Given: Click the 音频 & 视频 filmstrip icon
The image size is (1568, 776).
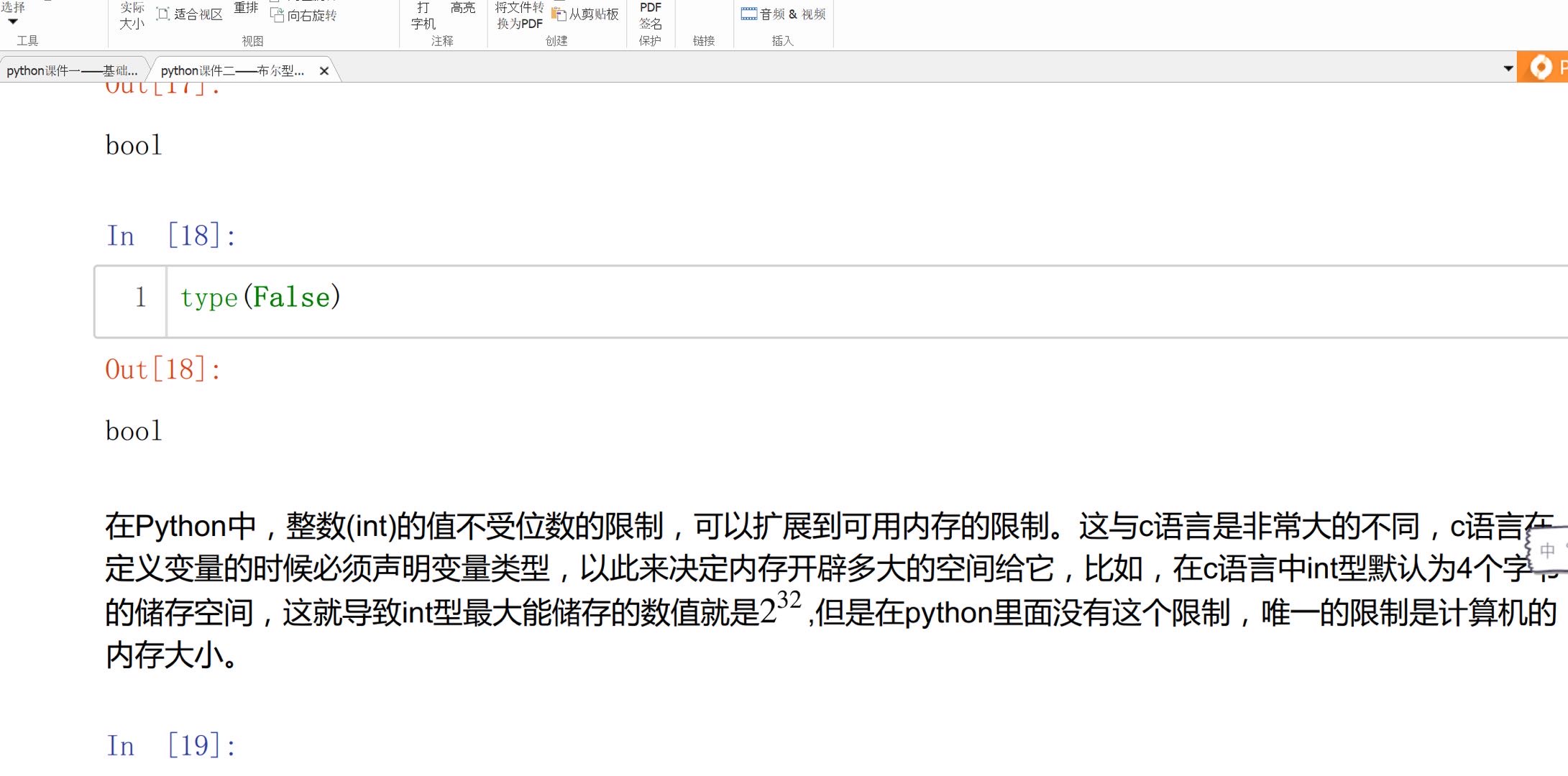Looking at the screenshot, I should [748, 14].
